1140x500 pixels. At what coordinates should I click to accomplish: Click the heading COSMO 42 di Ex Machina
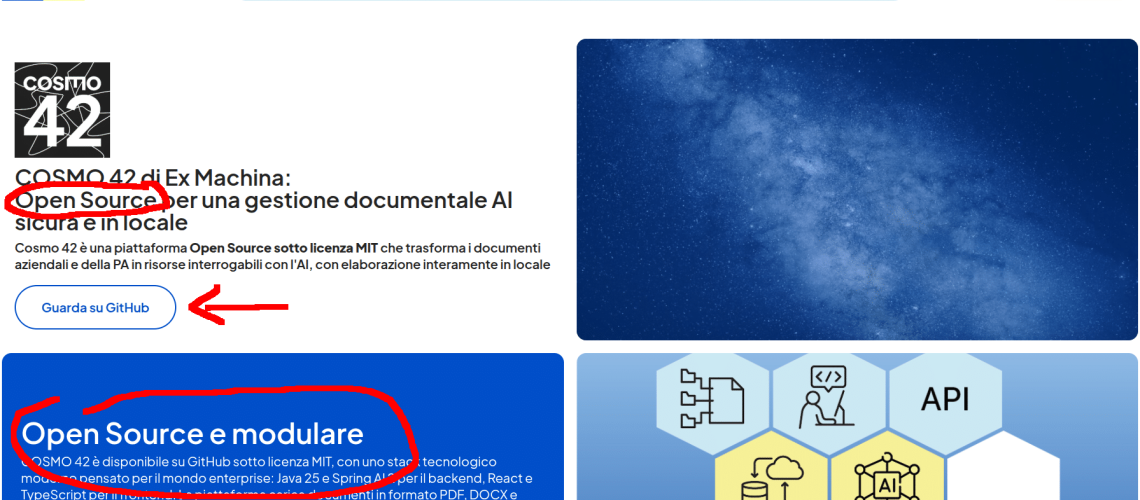[153, 178]
